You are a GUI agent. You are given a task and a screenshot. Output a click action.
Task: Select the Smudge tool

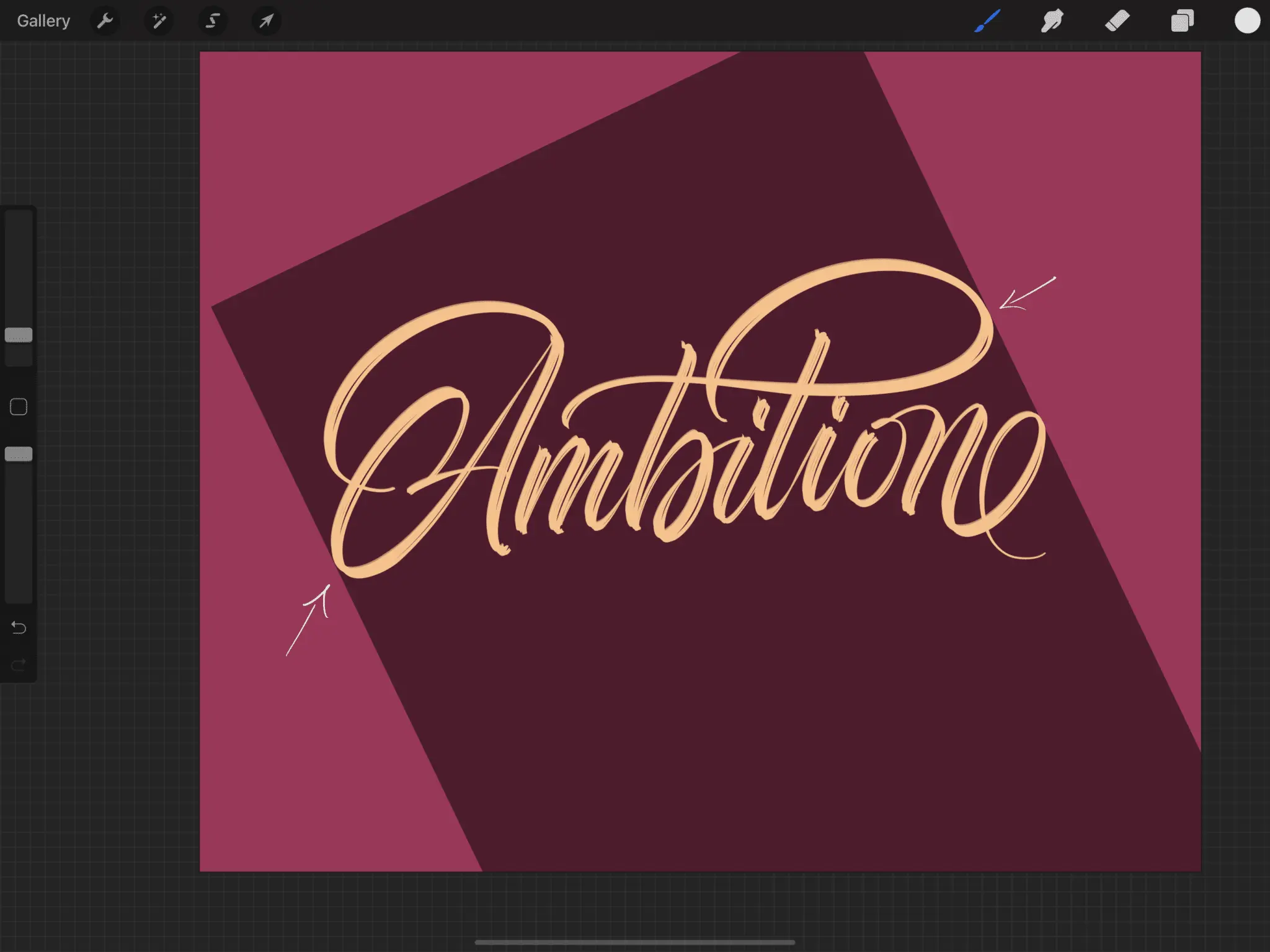click(1052, 21)
